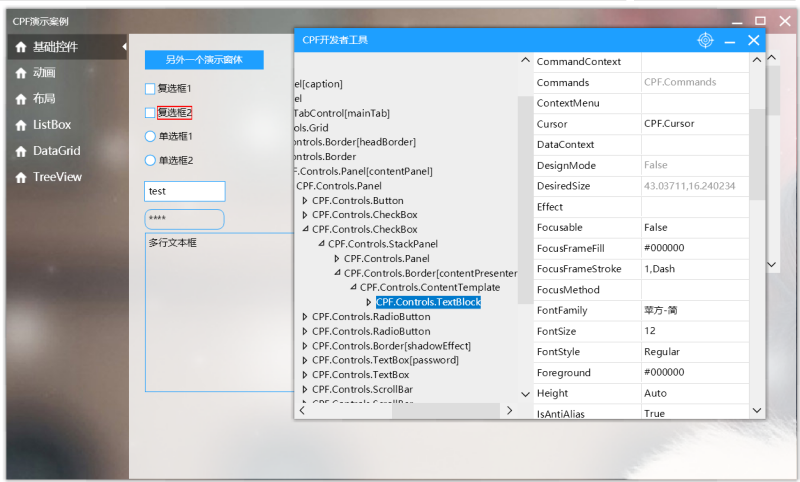Click the home icon beside ListBox
800x482 pixels.
21,125
